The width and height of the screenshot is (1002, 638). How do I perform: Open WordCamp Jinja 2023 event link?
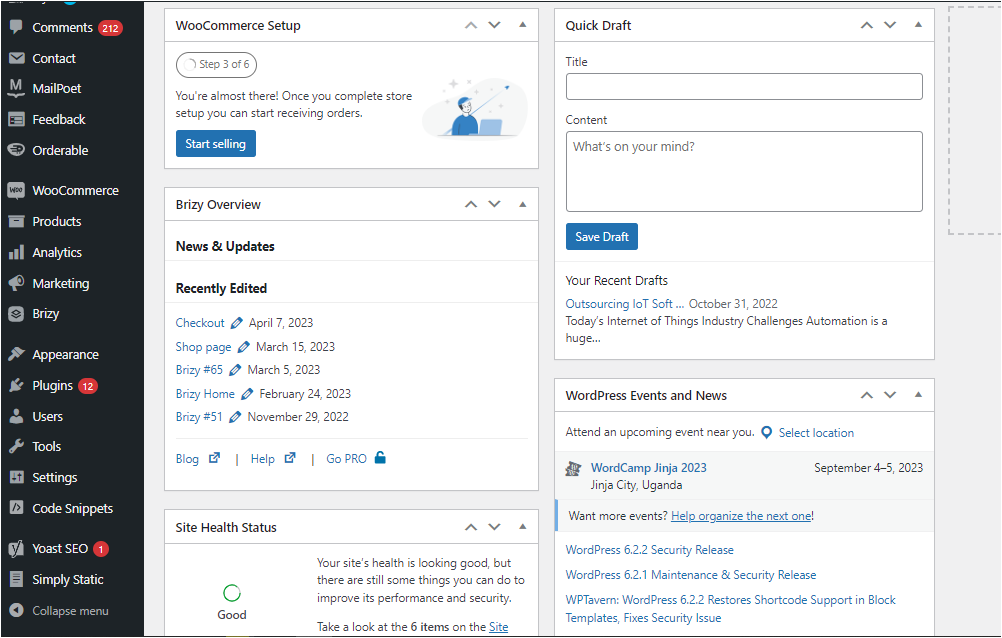(649, 468)
